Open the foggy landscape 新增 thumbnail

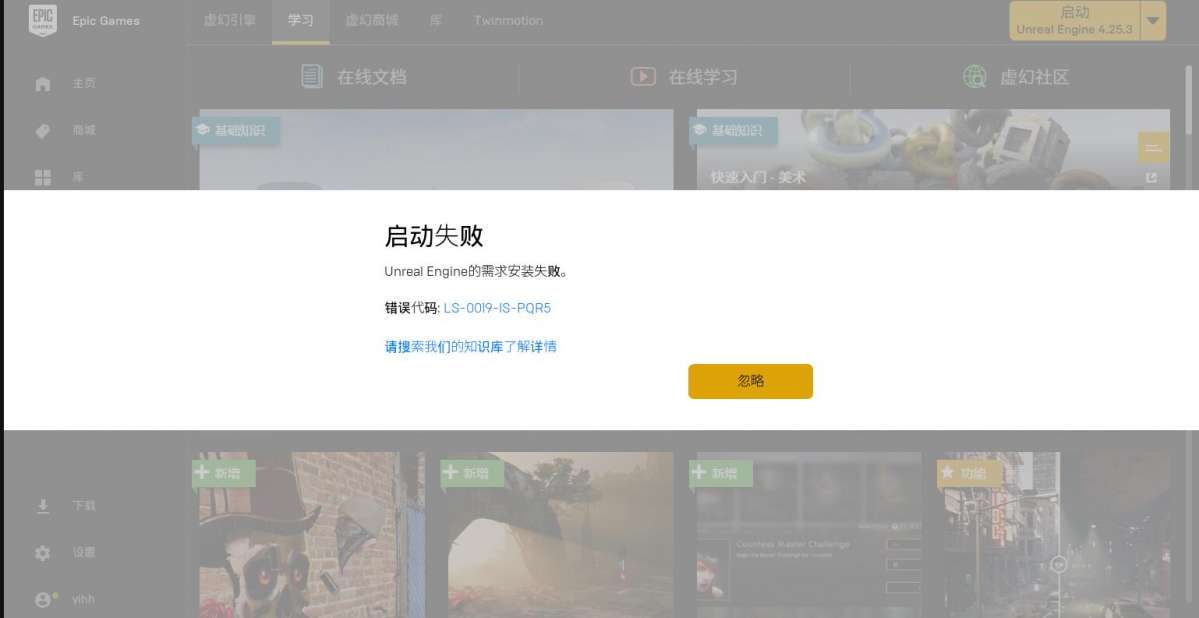[561, 535]
